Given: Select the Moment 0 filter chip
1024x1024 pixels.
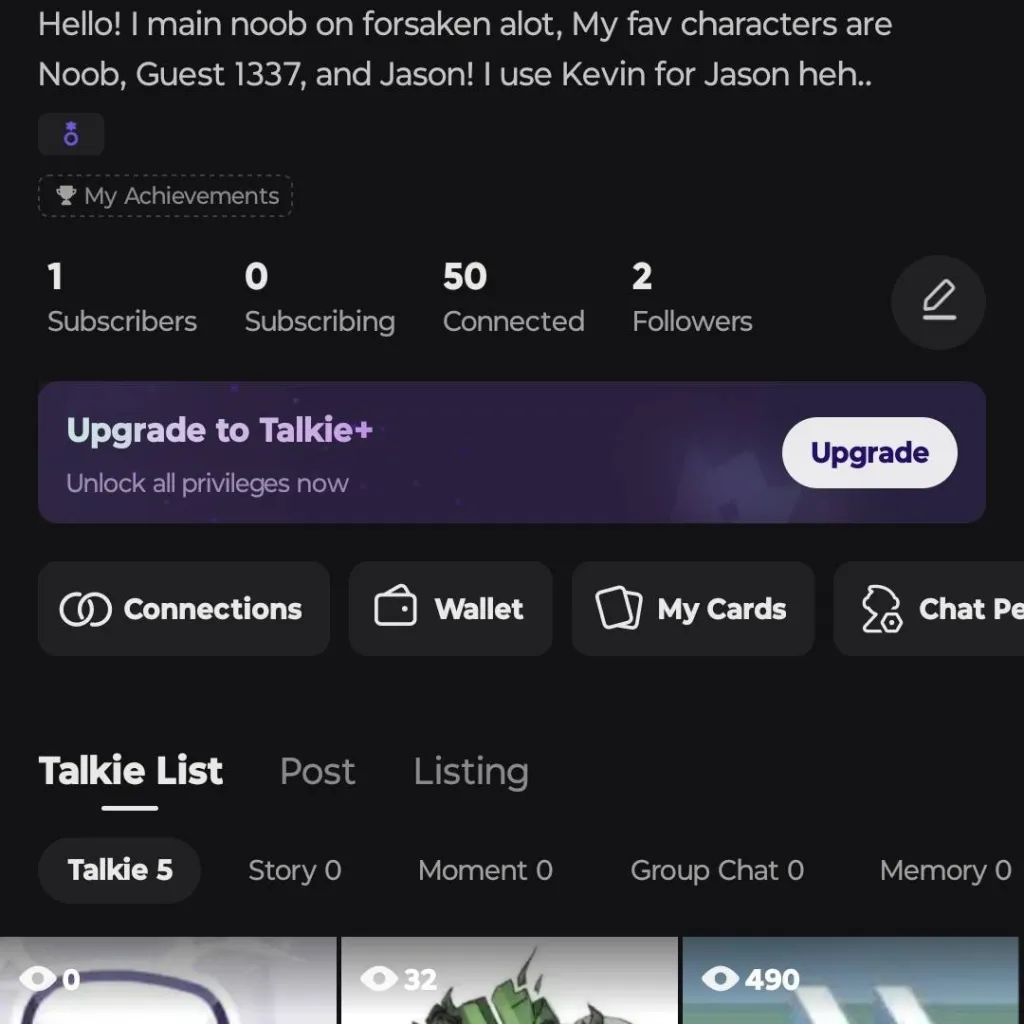Looking at the screenshot, I should coord(485,870).
